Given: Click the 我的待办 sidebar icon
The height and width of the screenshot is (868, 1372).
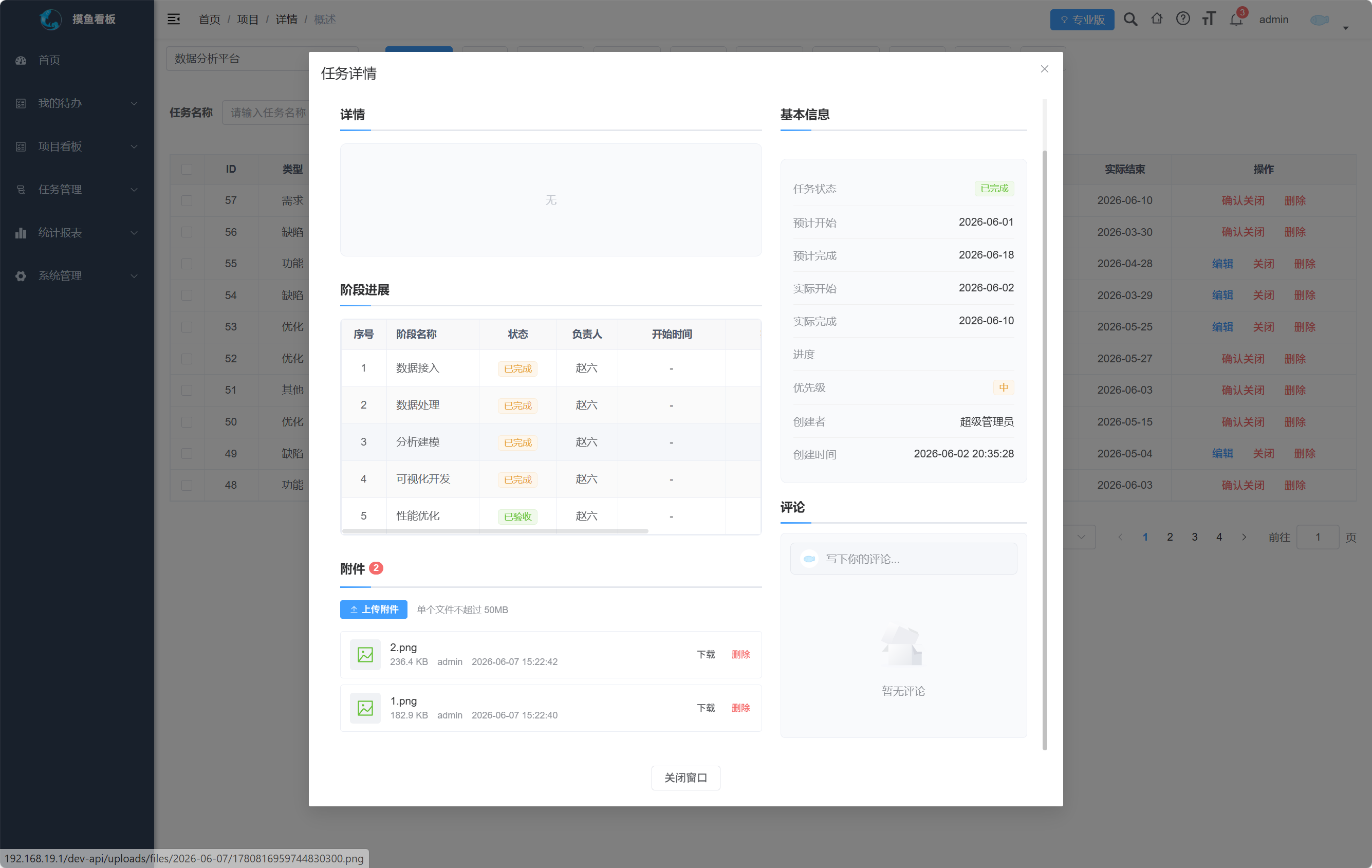Looking at the screenshot, I should click(21, 103).
